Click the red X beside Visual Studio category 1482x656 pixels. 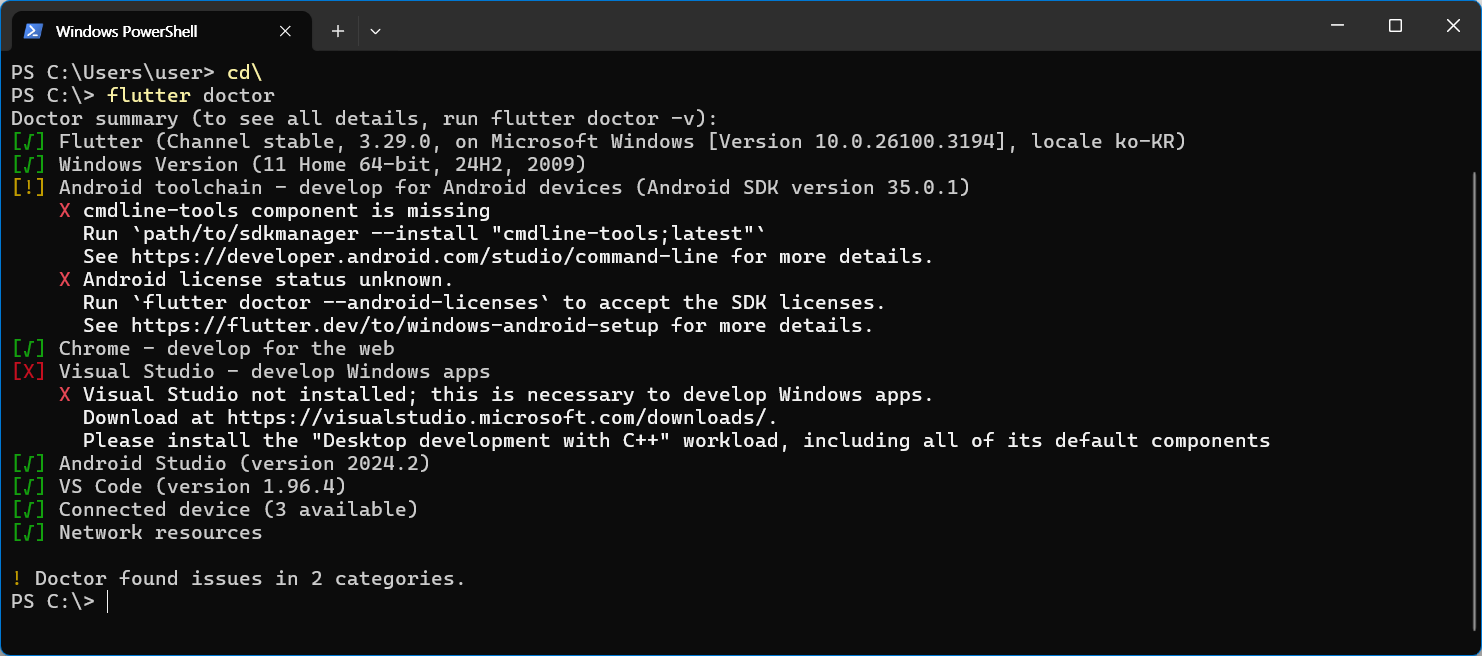(x=29, y=371)
